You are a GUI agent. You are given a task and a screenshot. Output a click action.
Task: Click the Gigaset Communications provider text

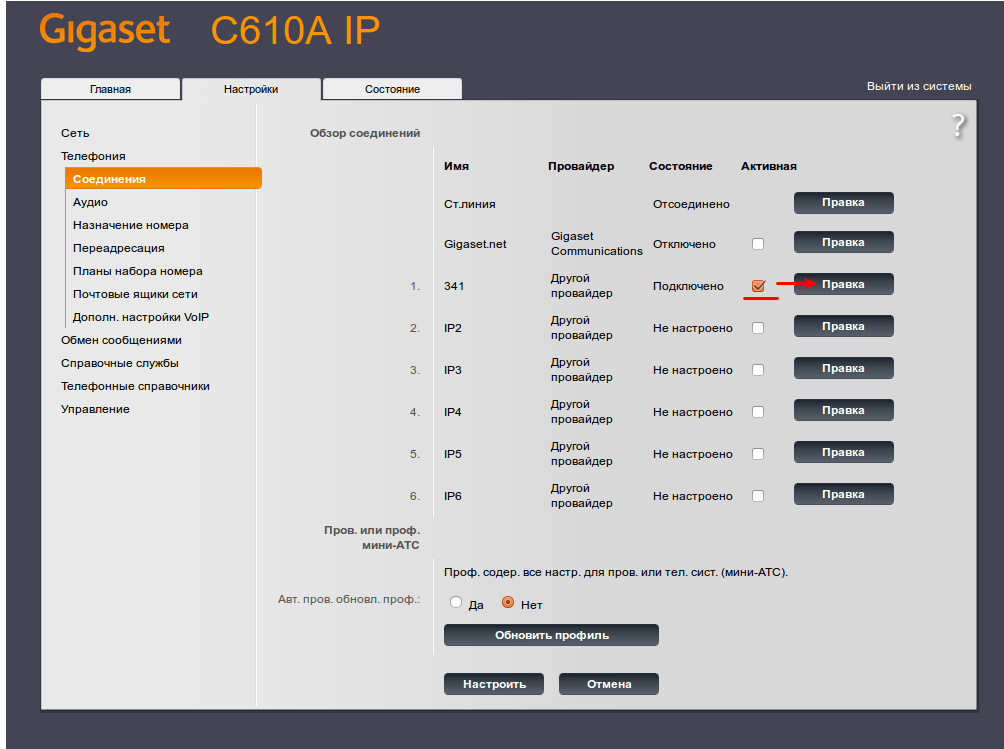coord(597,244)
